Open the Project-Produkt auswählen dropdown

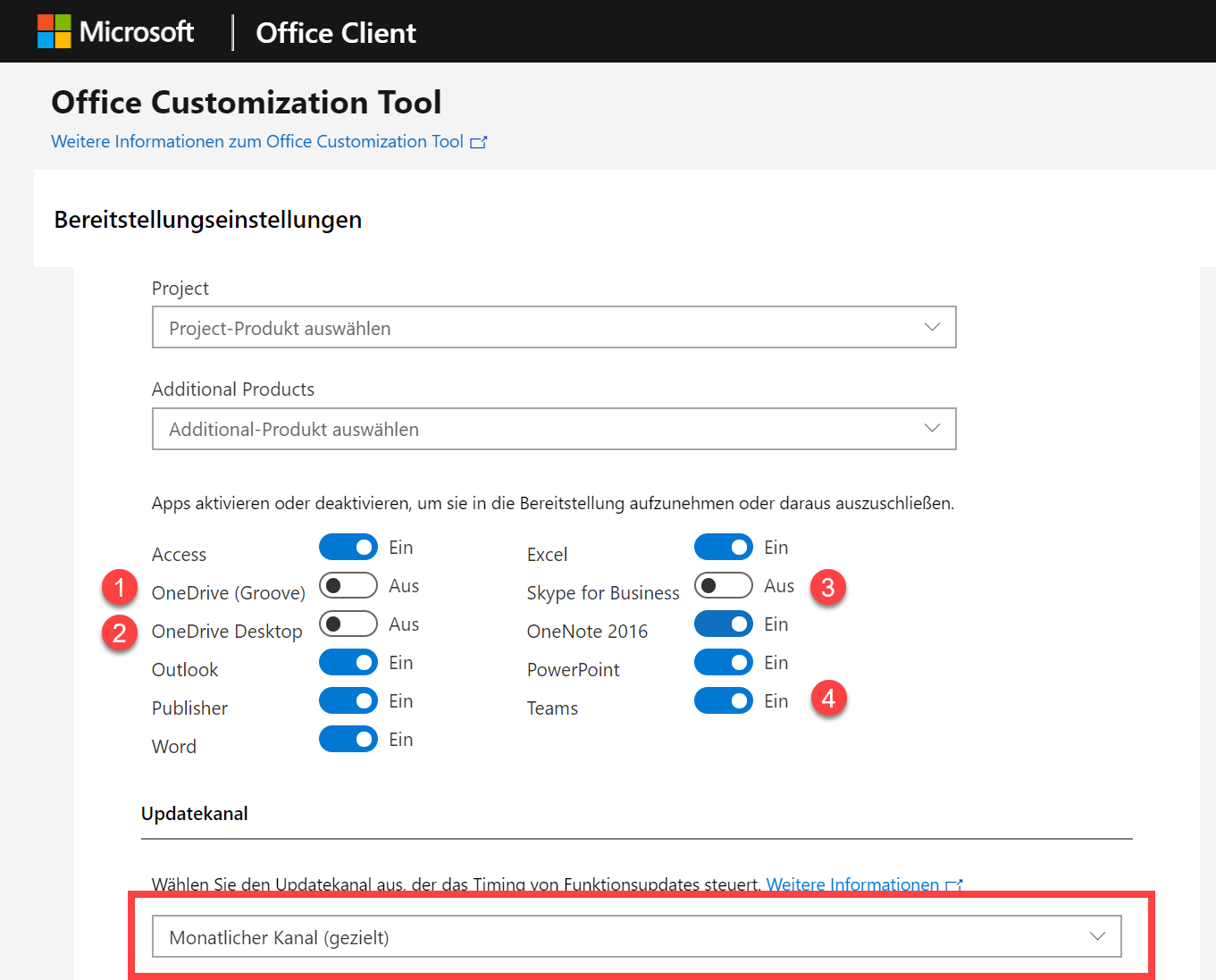pyautogui.click(x=554, y=327)
